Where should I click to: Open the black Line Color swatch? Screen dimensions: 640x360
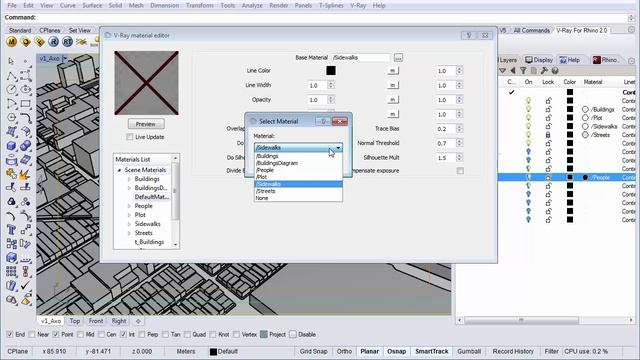pyautogui.click(x=331, y=71)
